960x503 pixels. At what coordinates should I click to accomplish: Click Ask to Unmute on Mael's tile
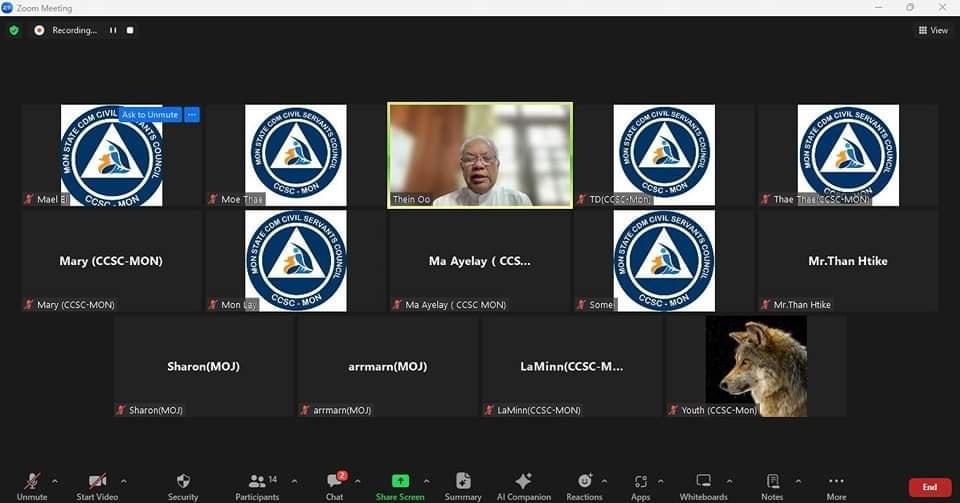pos(150,114)
